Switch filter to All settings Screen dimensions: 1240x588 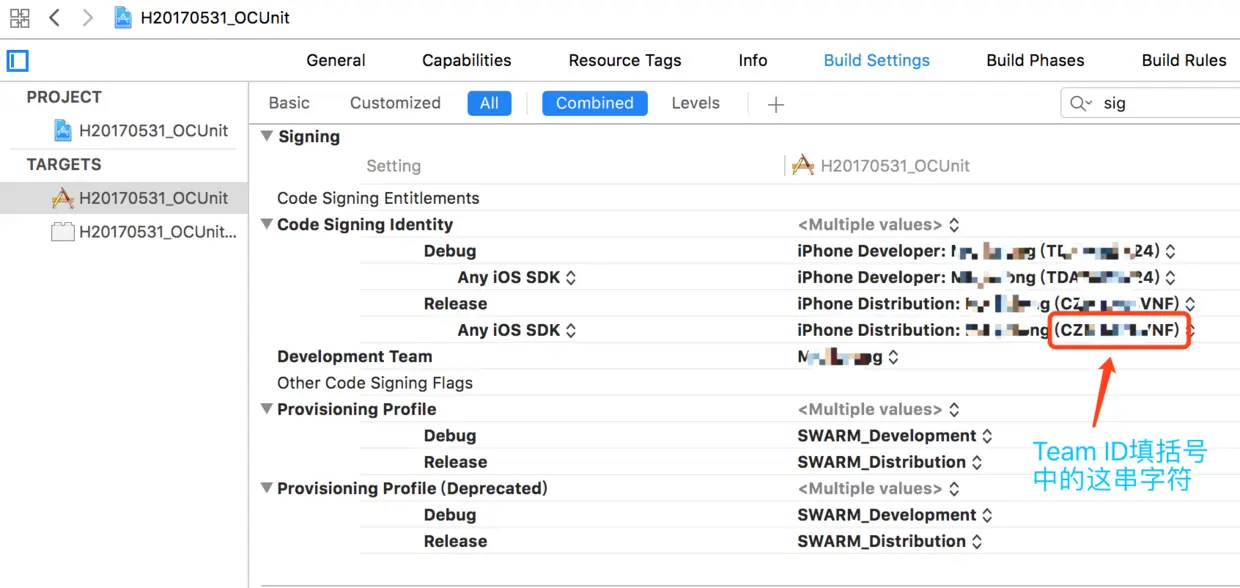489,103
